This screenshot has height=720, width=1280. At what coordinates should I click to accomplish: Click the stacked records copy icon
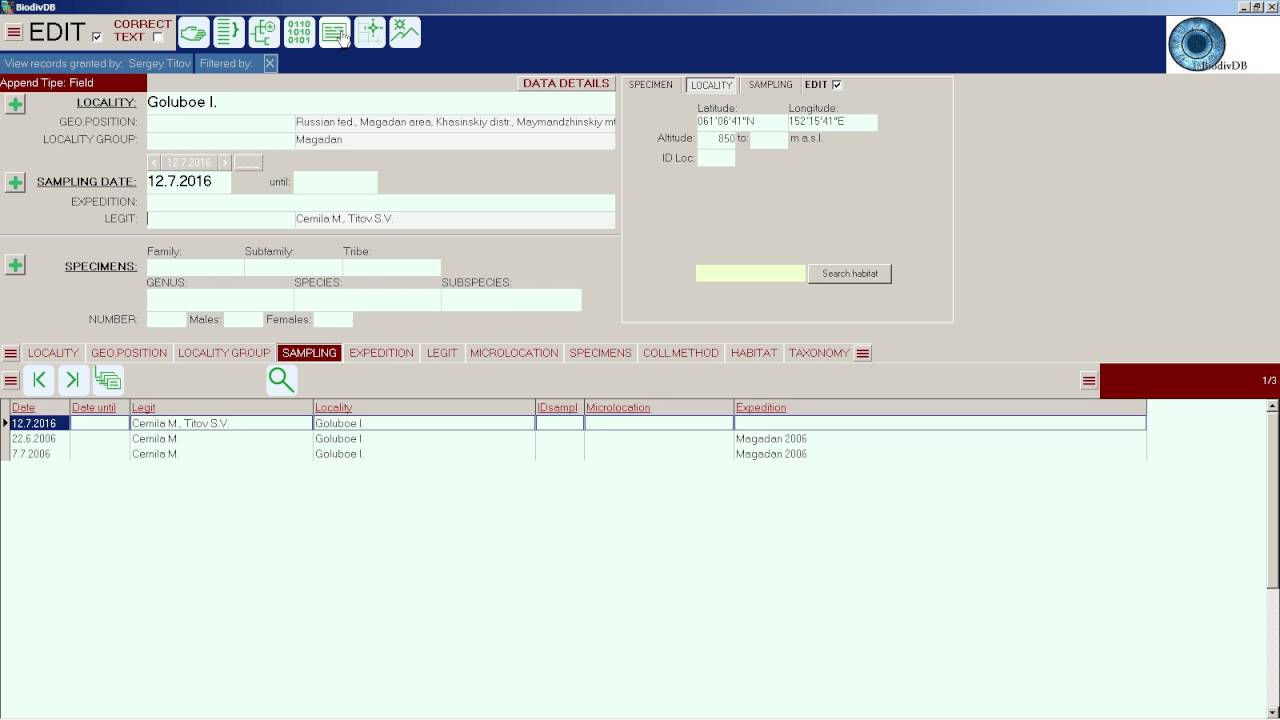(x=108, y=380)
